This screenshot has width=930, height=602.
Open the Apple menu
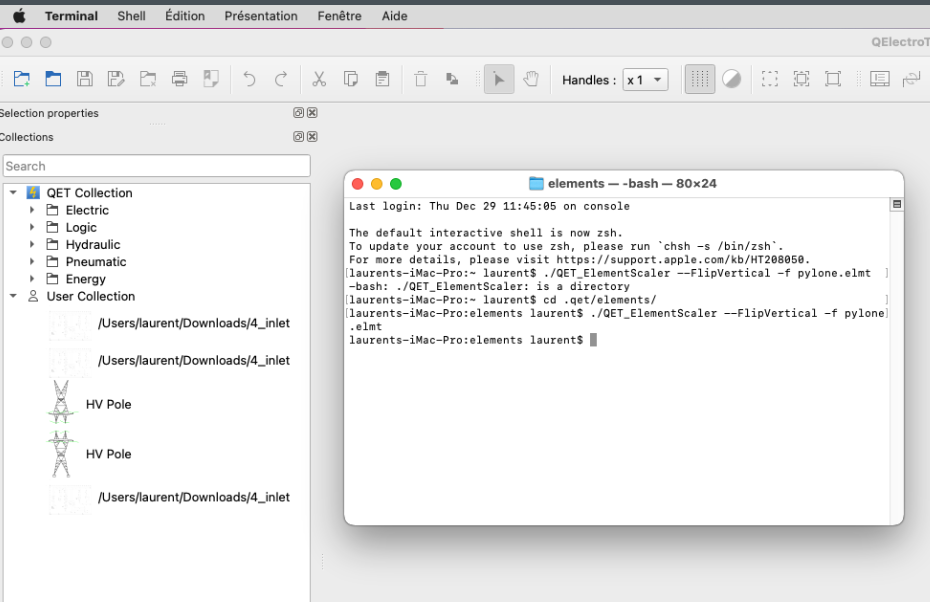point(20,16)
